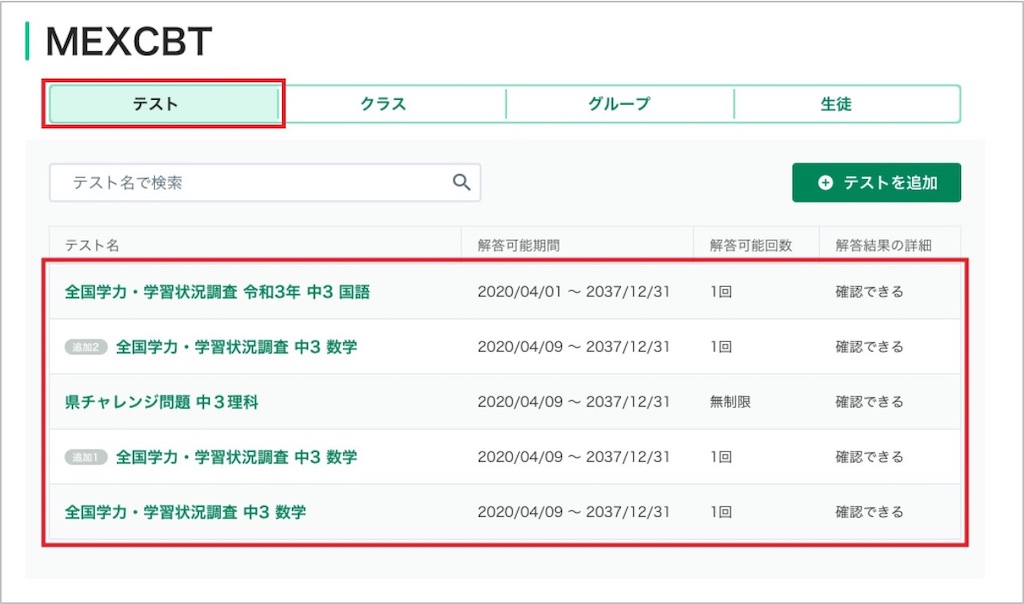Click the date range in 県チャレンジ問題 row
The width and height of the screenshot is (1024, 604).
click(x=573, y=402)
